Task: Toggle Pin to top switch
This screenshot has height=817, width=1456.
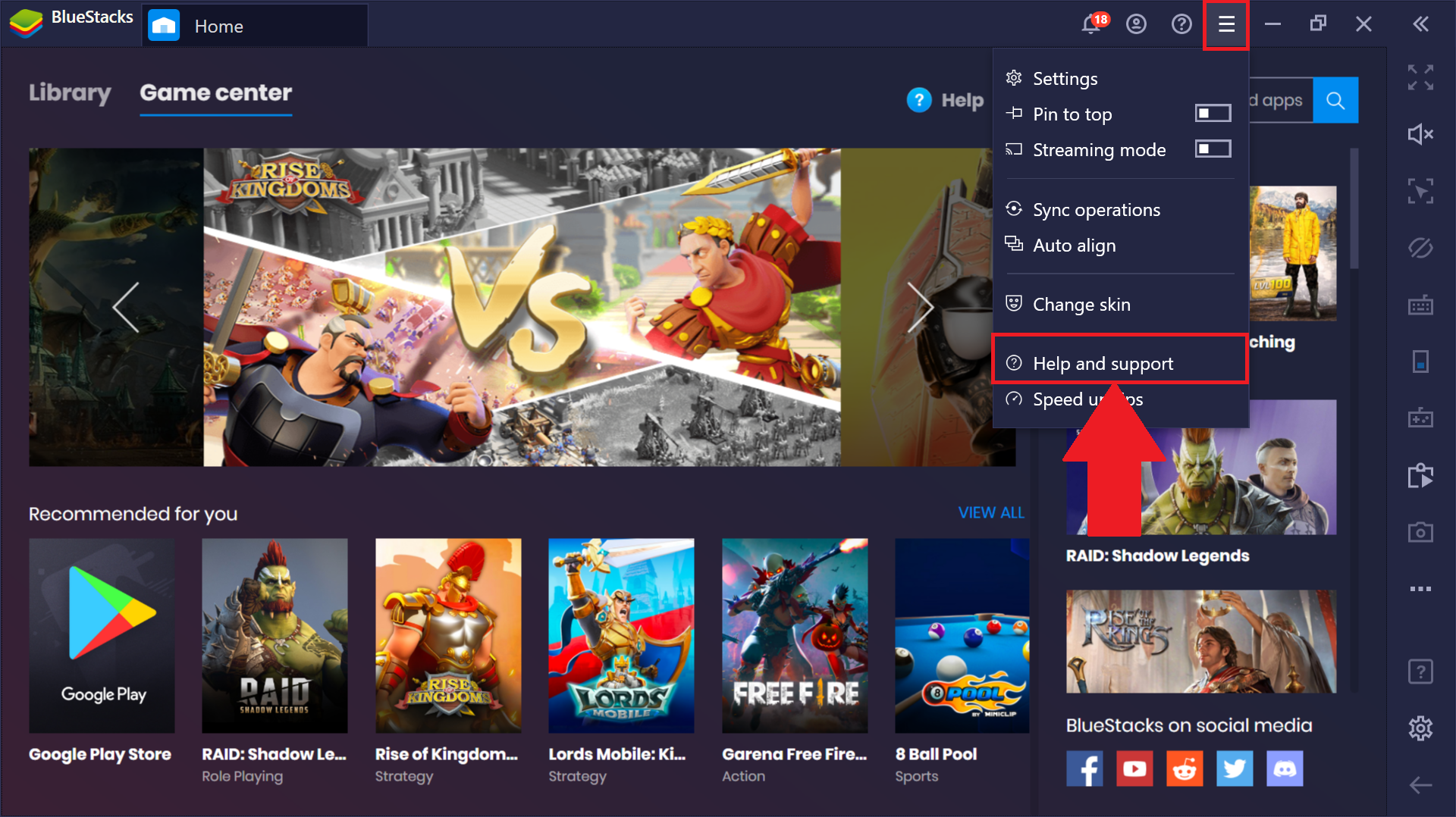Action: pyautogui.click(x=1211, y=113)
